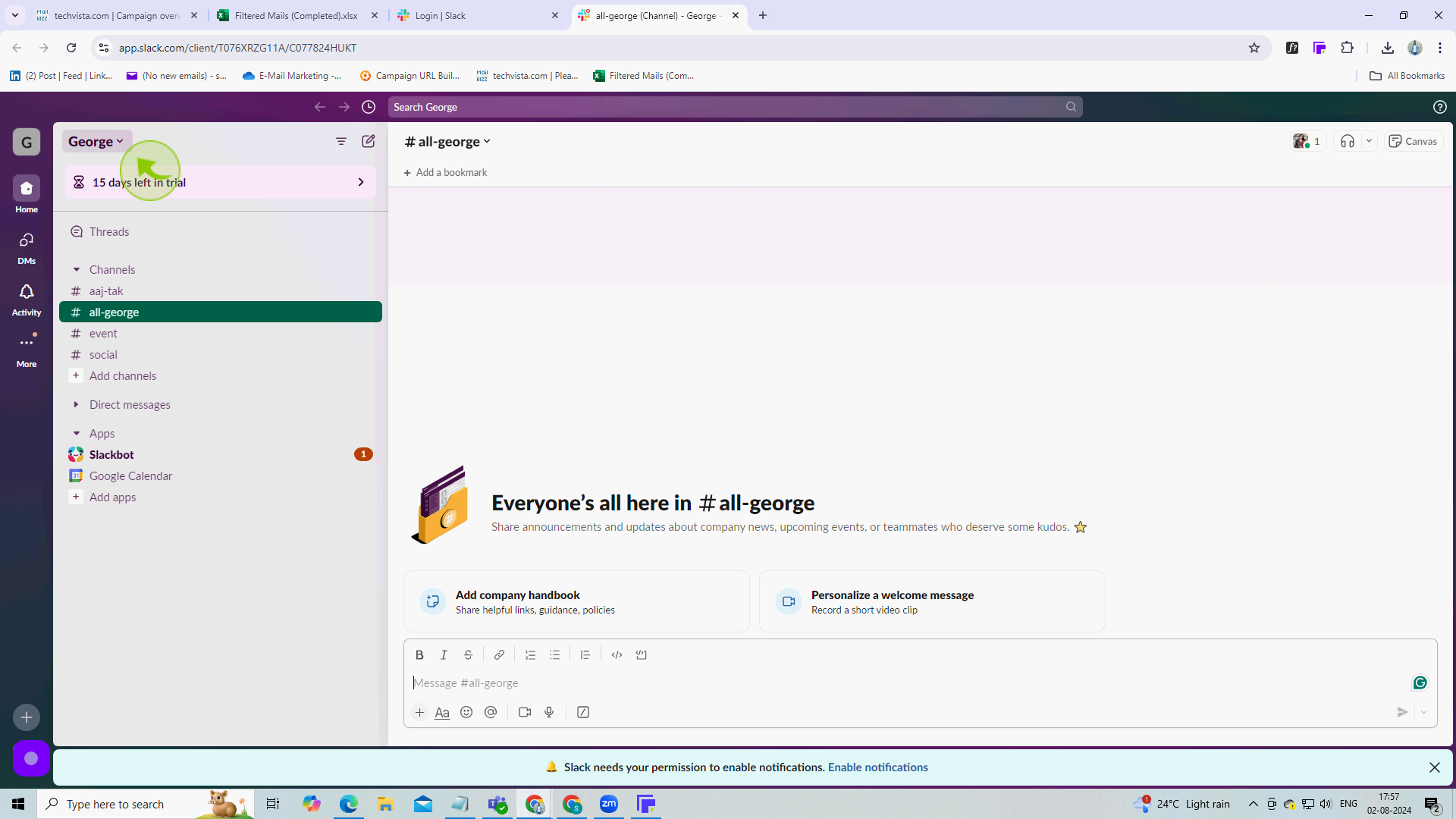This screenshot has width=1456, height=819.
Task: Open the emoji picker
Action: (466, 712)
